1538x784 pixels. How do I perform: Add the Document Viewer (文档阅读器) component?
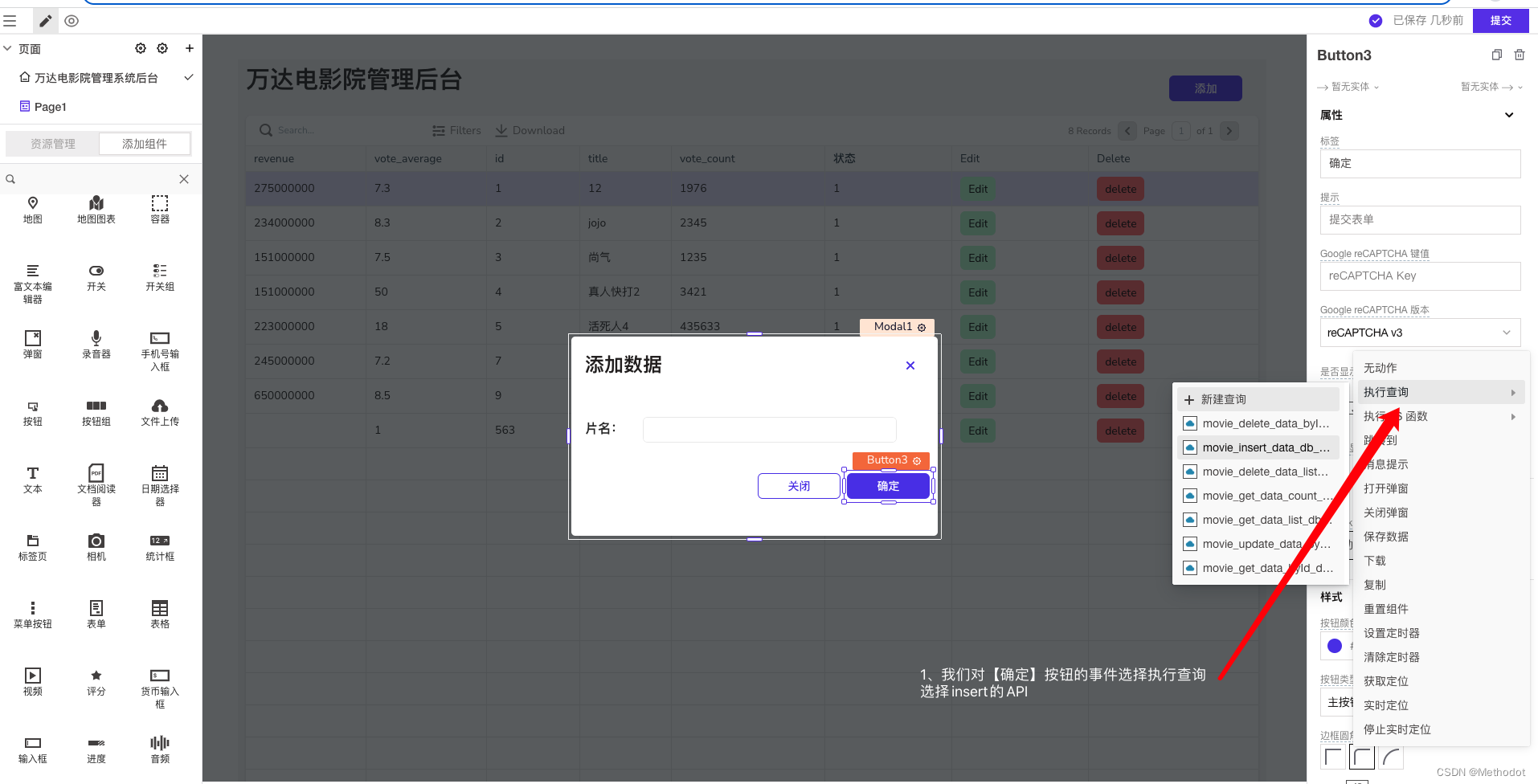click(96, 486)
